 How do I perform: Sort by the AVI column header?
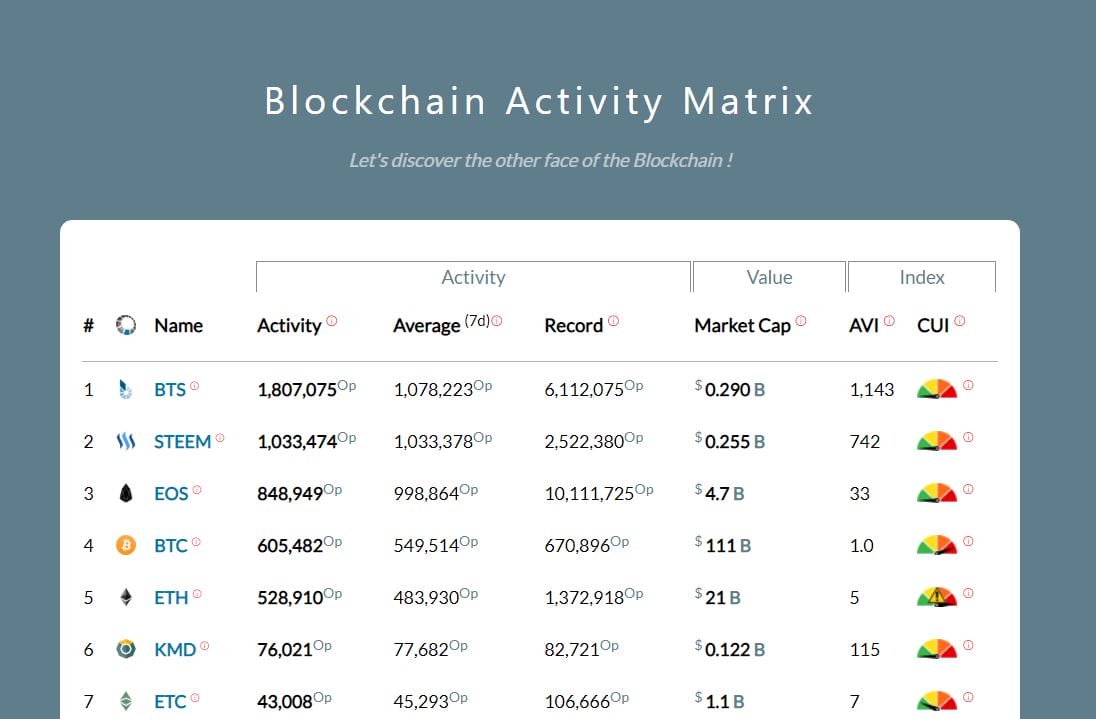864,326
